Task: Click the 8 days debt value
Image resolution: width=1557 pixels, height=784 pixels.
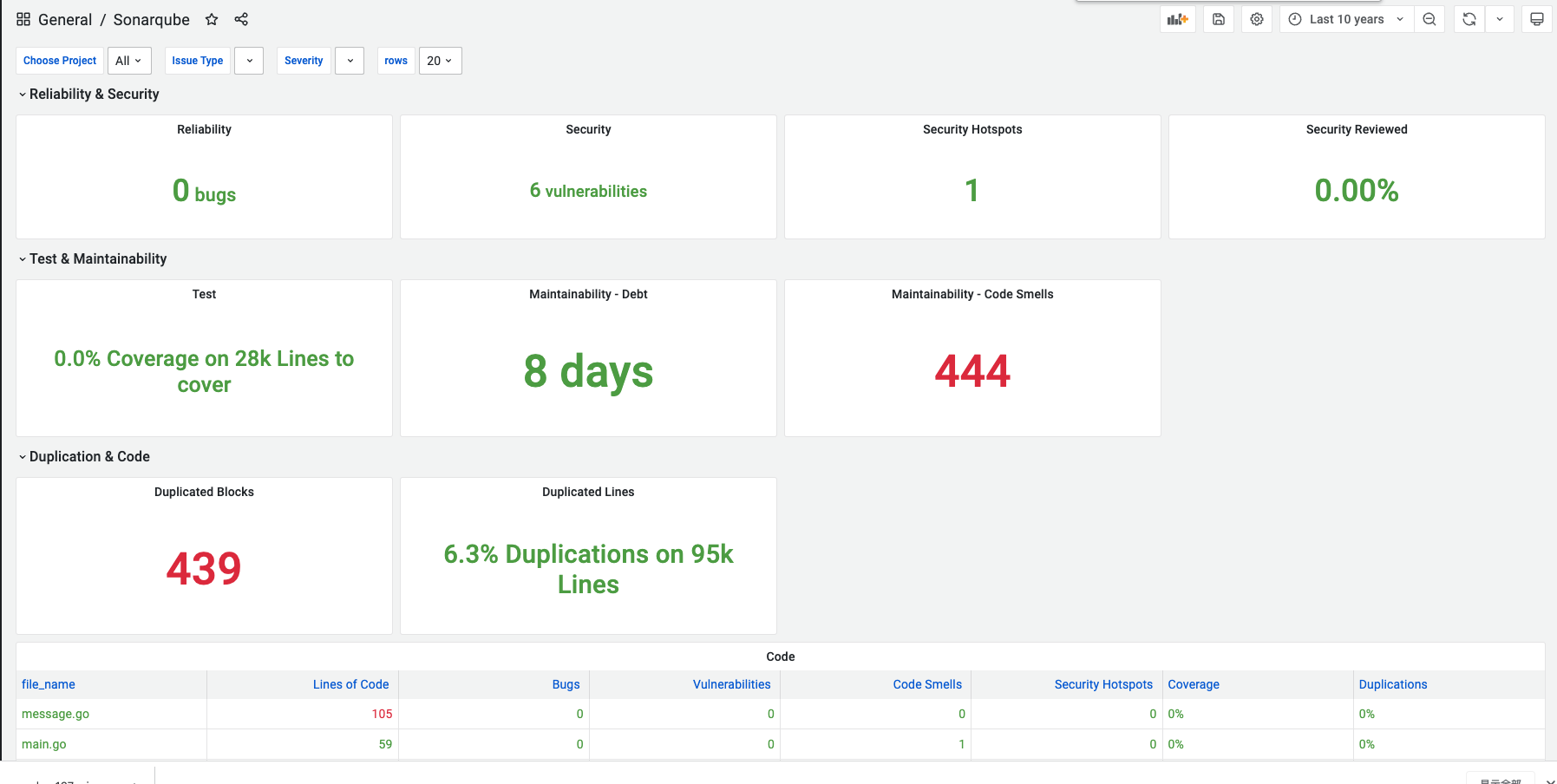Action: pos(588,371)
